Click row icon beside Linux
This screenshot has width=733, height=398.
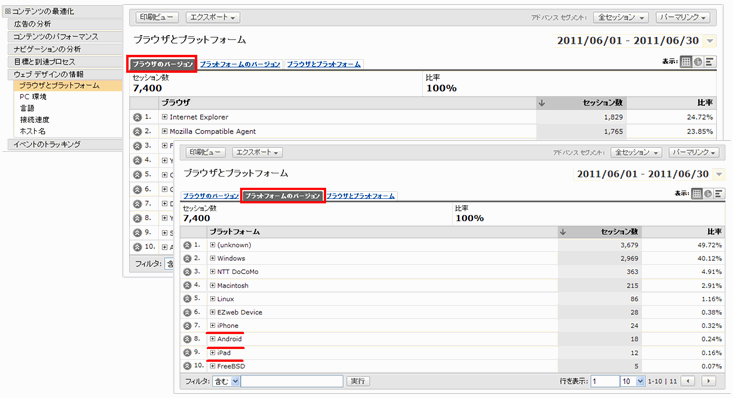[x=187, y=299]
